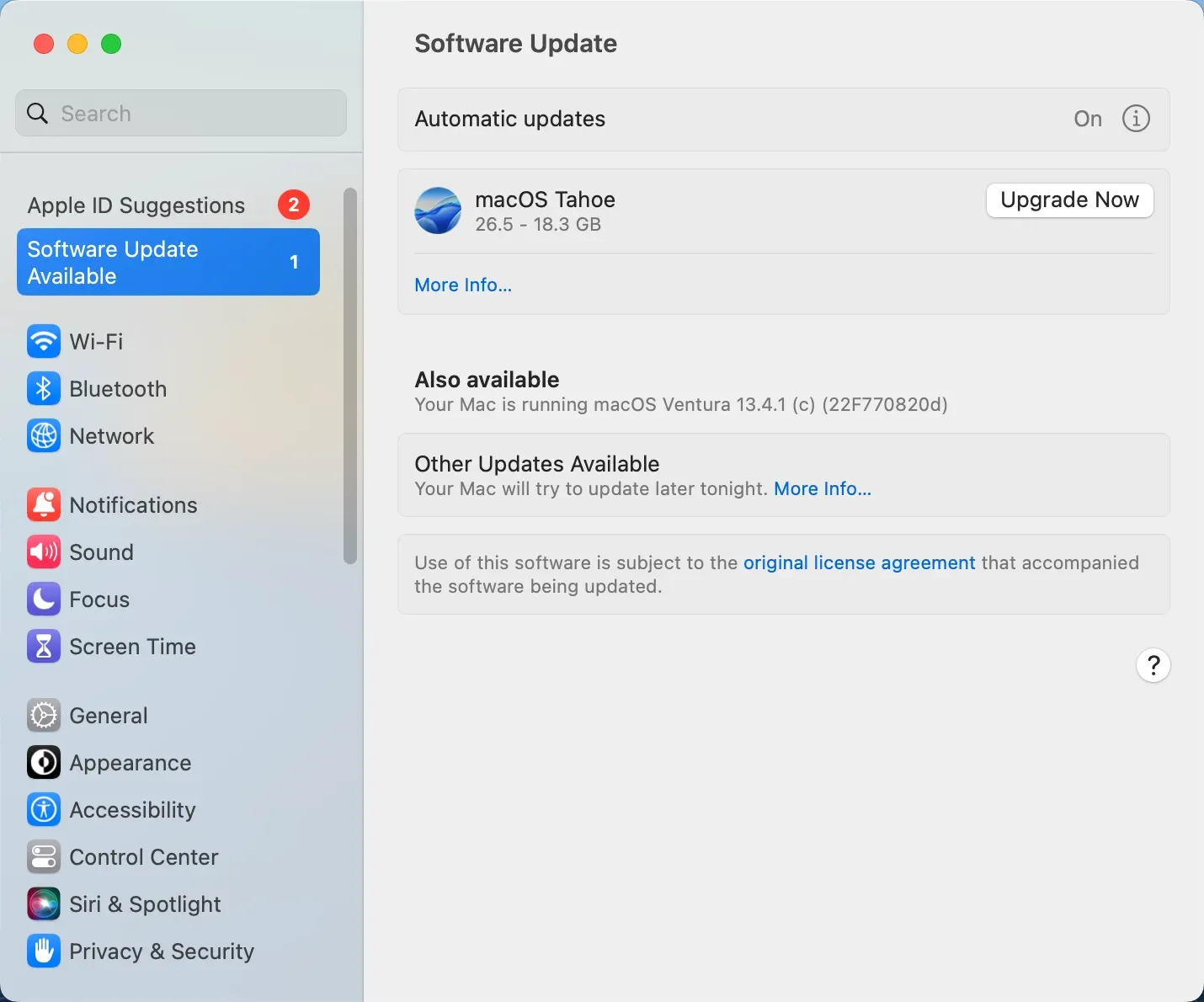Click the Search field
The image size is (1204, 1002).
point(181,114)
